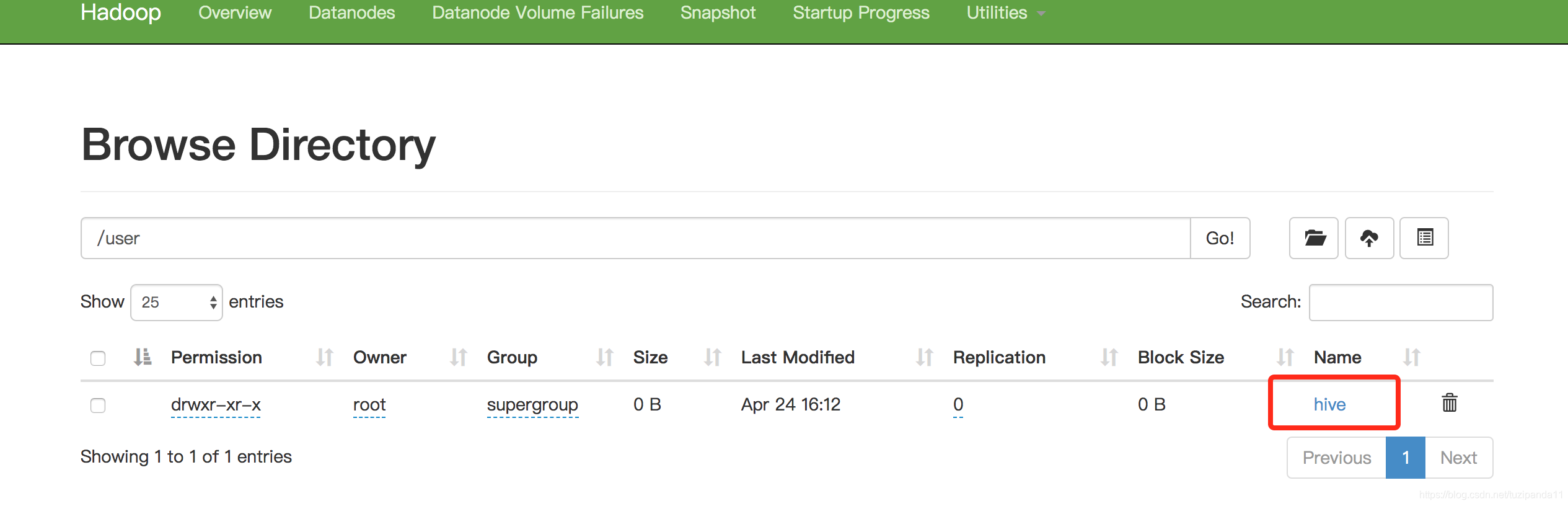This screenshot has height=506, width=1568.
Task: Toggle the select-all checkbox in table header
Action: 98,358
